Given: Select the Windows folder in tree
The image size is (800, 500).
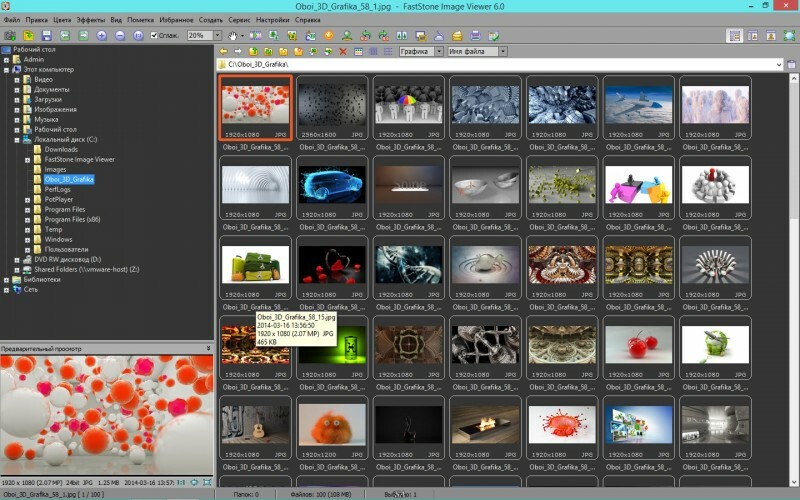Looking at the screenshot, I should [58, 240].
